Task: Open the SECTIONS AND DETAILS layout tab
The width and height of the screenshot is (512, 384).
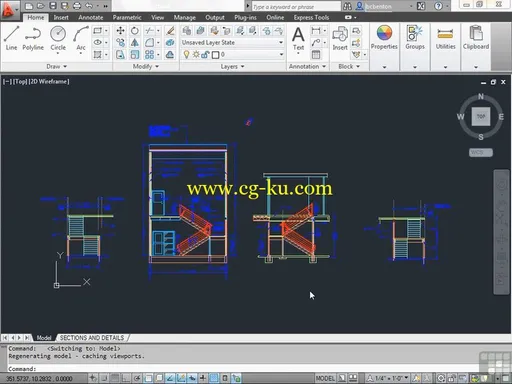Action: [x=92, y=338]
